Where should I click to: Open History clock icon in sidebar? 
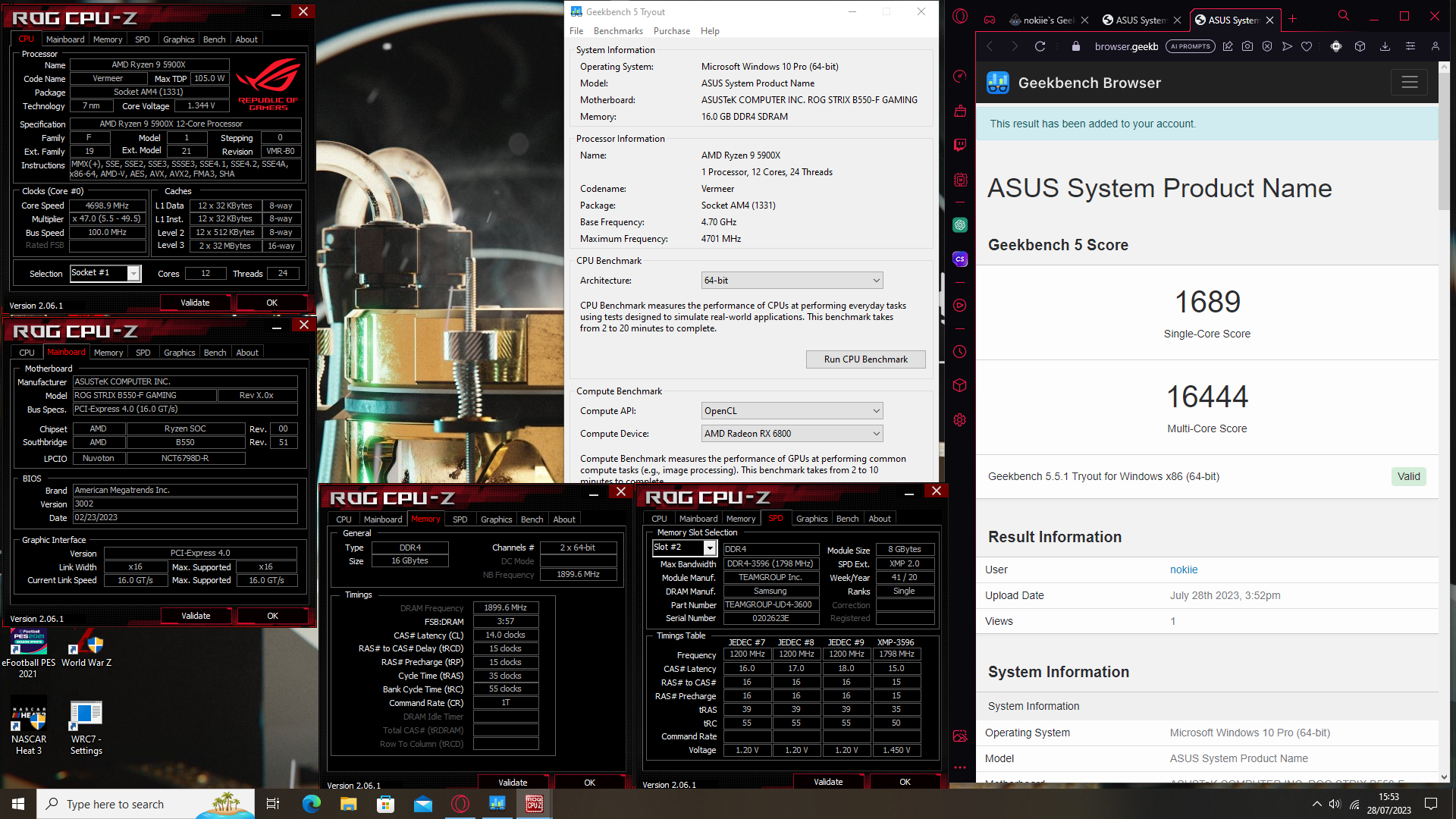click(960, 352)
